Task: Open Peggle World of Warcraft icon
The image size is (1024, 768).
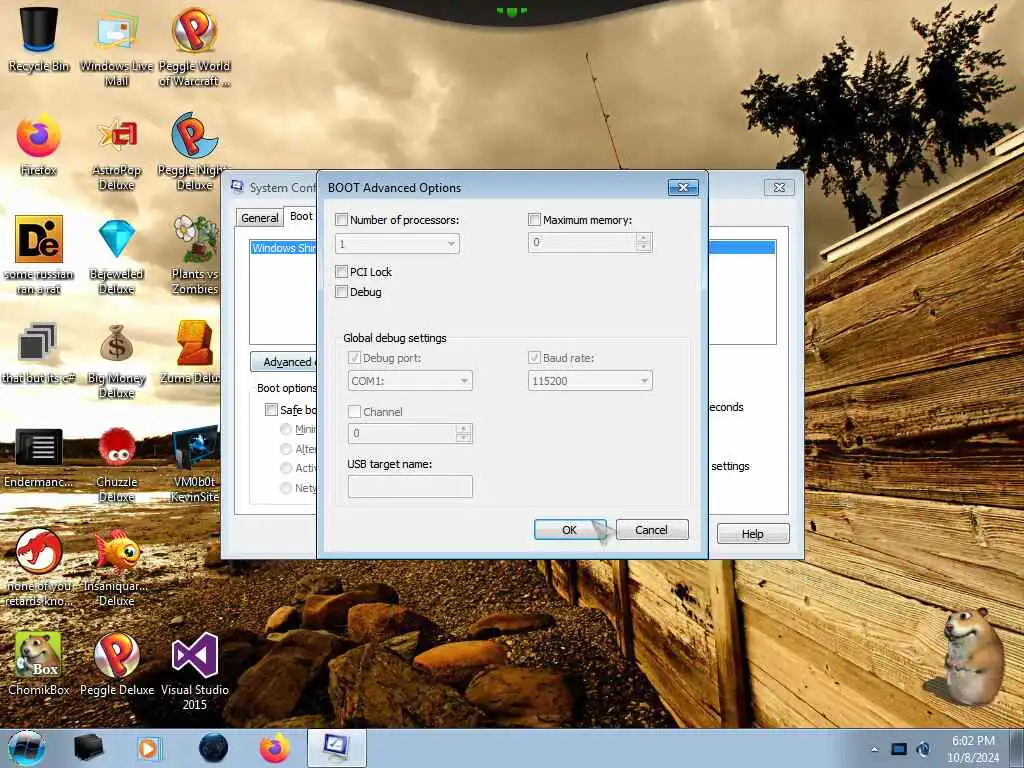Action: 195,46
